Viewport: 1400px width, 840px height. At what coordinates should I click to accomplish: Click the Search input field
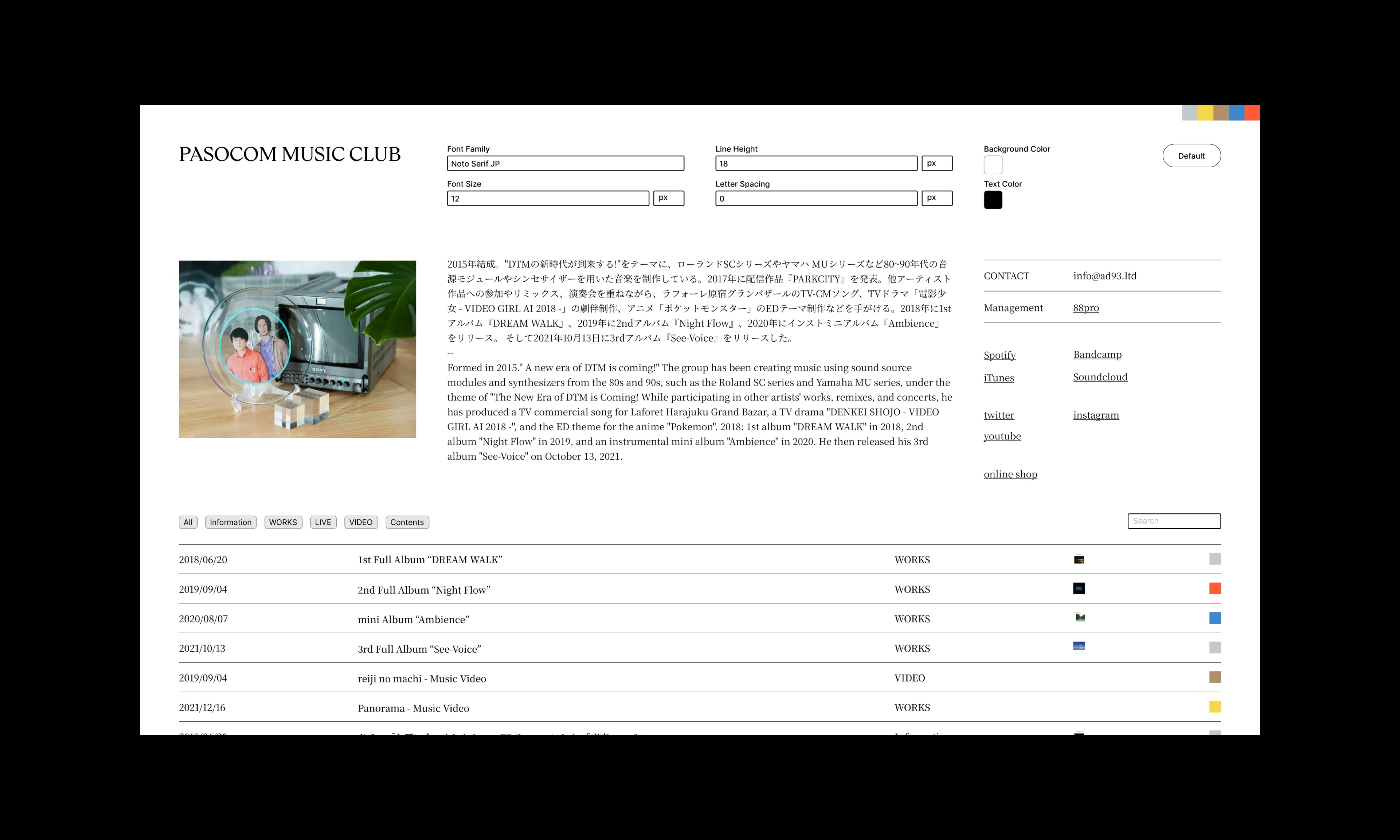point(1174,520)
